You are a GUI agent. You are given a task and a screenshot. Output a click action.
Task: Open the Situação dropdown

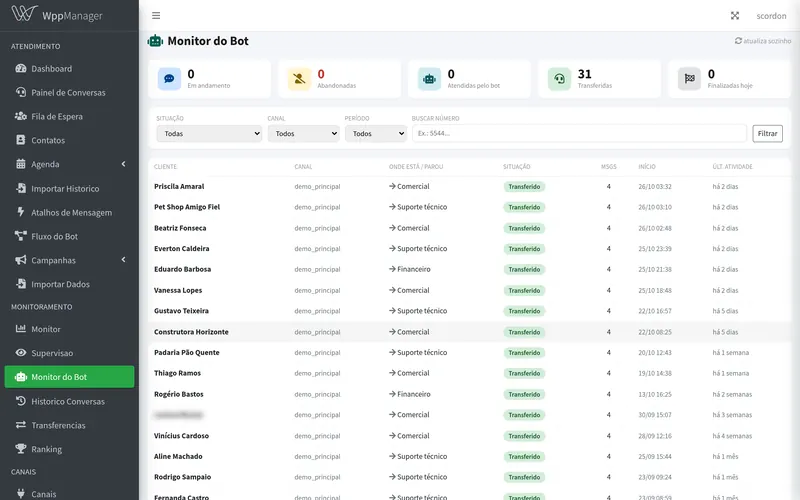(209, 134)
